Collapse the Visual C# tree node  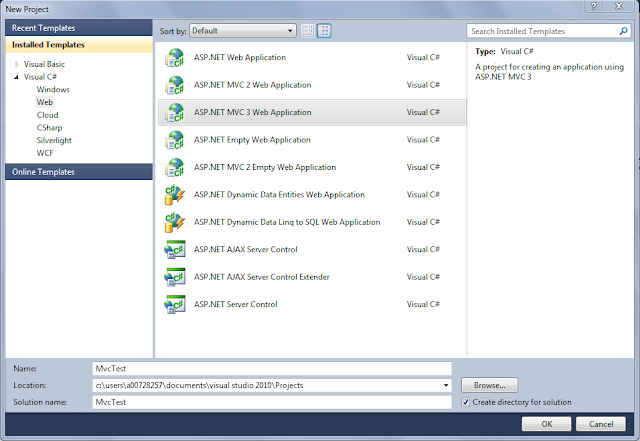16,77
